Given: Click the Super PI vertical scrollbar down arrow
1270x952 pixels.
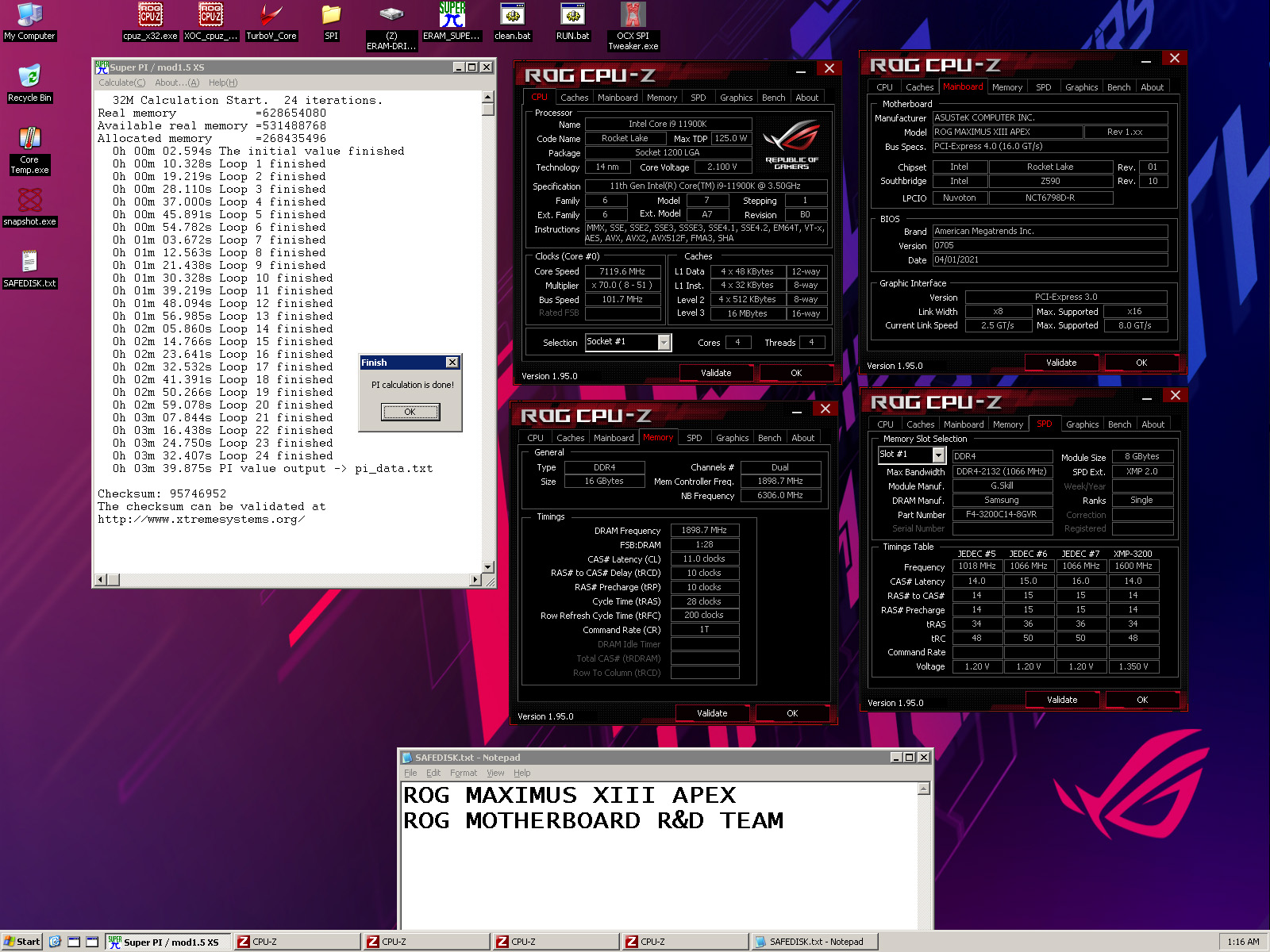Looking at the screenshot, I should pos(488,567).
